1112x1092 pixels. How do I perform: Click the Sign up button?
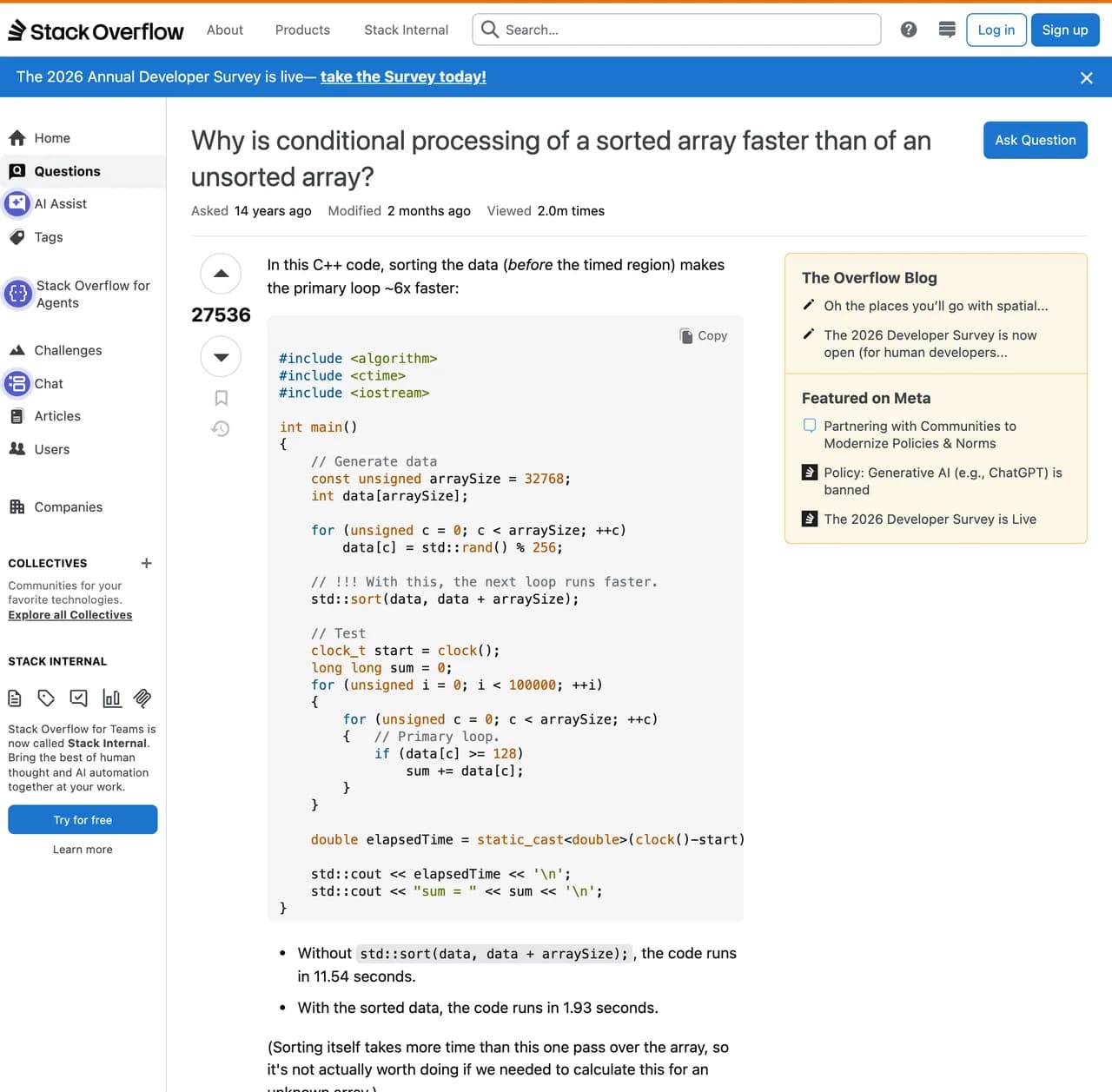pyautogui.click(x=1065, y=30)
